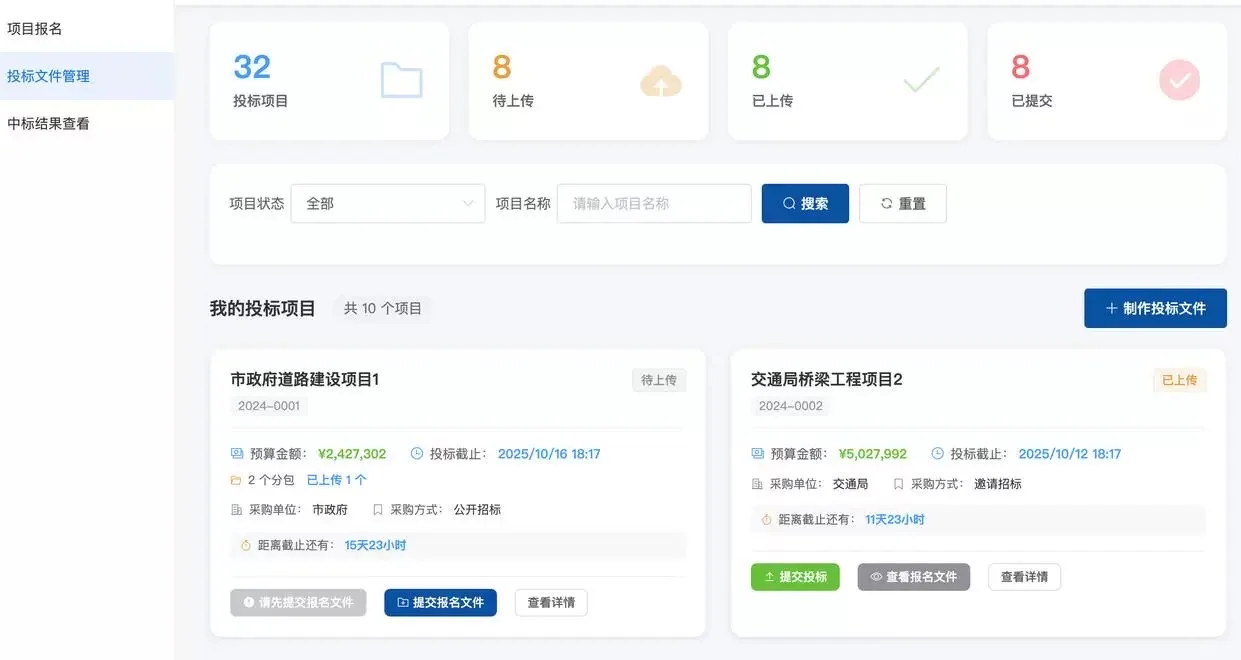The image size is (1241, 660).
Task: 点击重置按钮清空筛选
Action: point(902,203)
